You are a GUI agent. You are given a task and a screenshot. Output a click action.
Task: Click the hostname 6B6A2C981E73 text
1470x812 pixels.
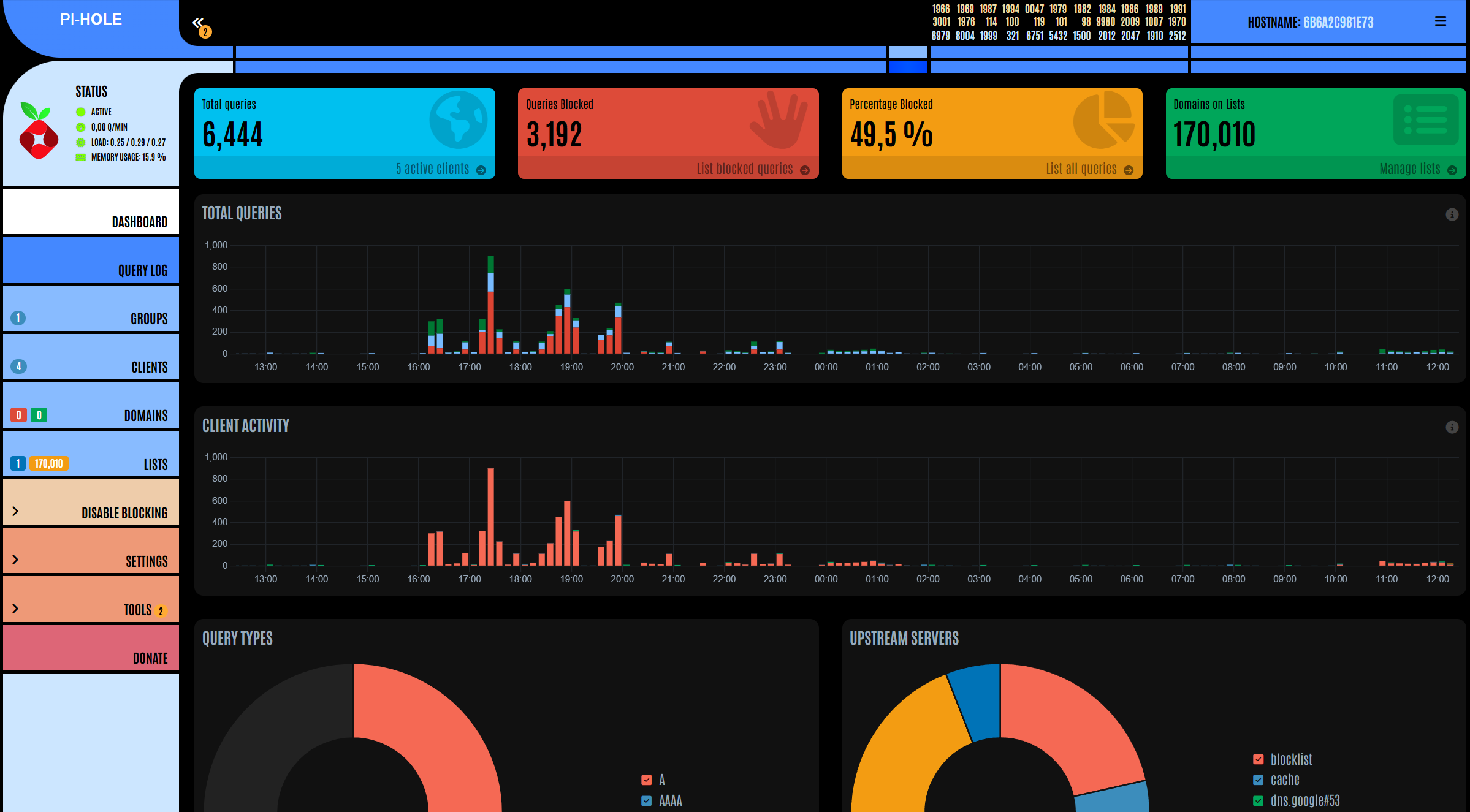(x=1338, y=23)
